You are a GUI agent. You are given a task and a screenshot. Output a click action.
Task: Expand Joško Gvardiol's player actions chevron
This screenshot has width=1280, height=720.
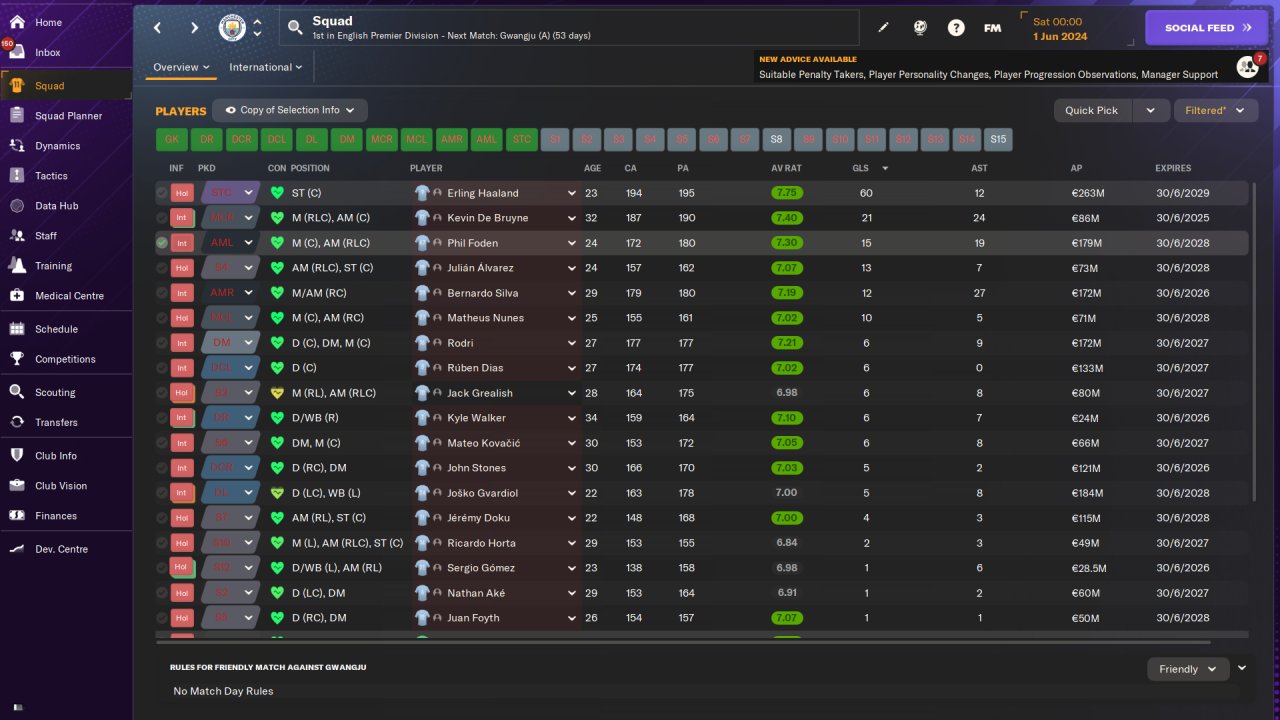(572, 493)
